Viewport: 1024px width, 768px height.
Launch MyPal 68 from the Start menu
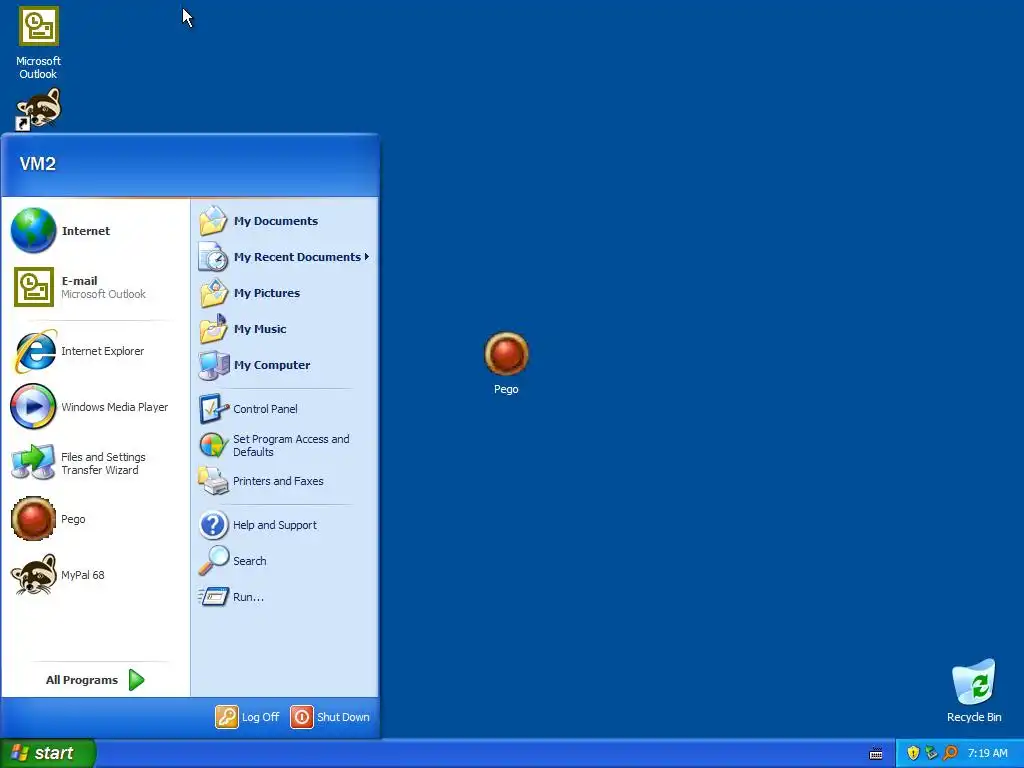[96, 575]
